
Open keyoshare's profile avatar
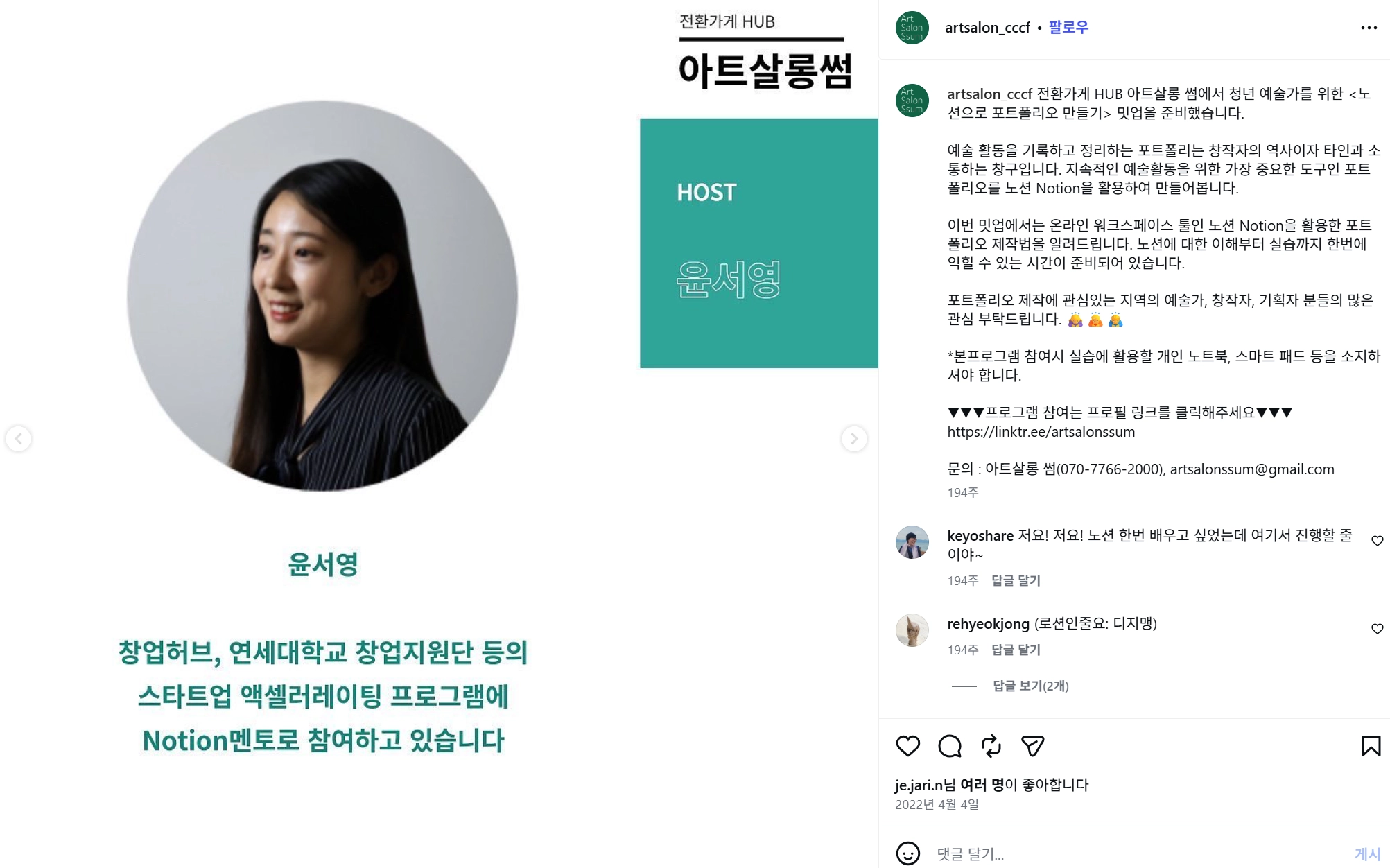[x=912, y=542]
